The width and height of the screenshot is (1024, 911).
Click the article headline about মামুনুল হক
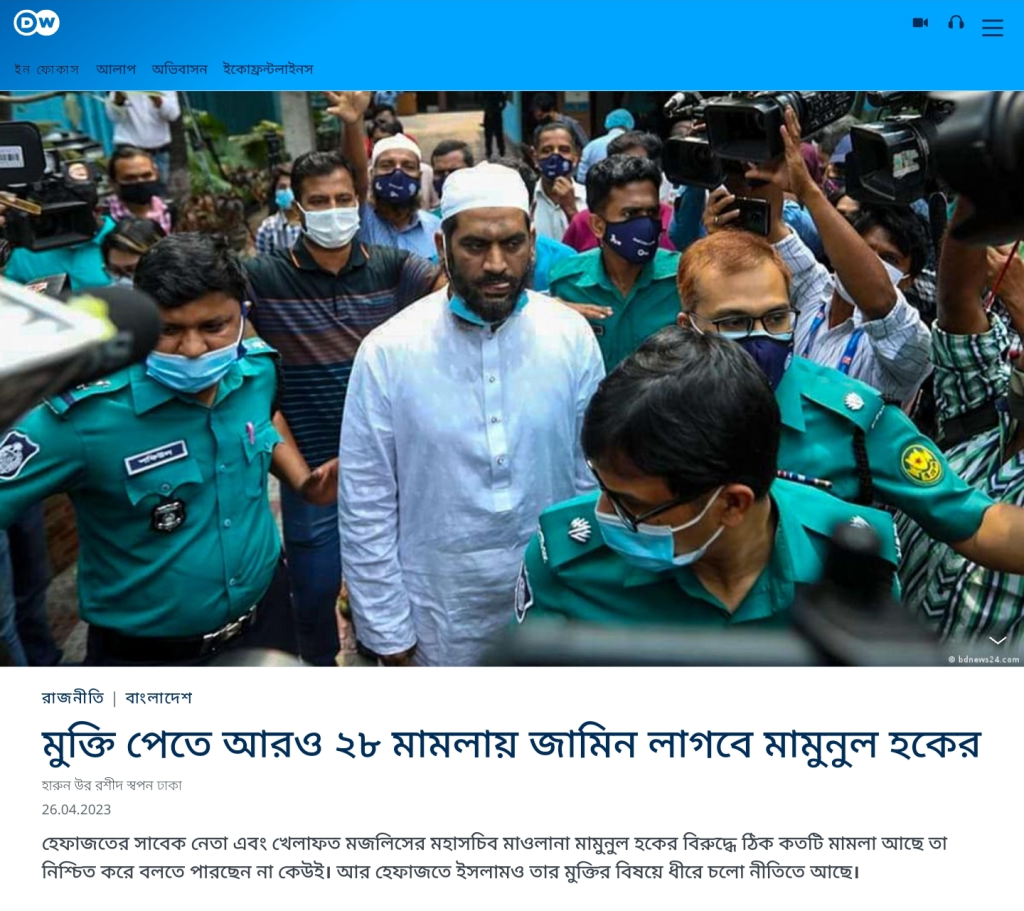tap(511, 744)
